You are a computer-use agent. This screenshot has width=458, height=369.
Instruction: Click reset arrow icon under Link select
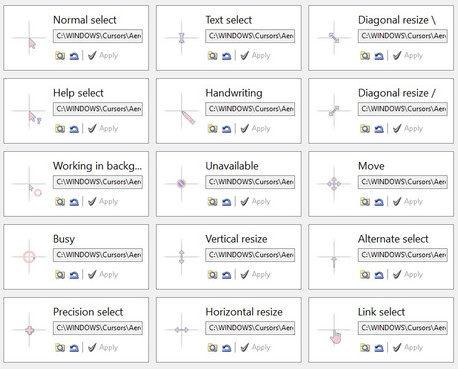pyautogui.click(x=379, y=348)
